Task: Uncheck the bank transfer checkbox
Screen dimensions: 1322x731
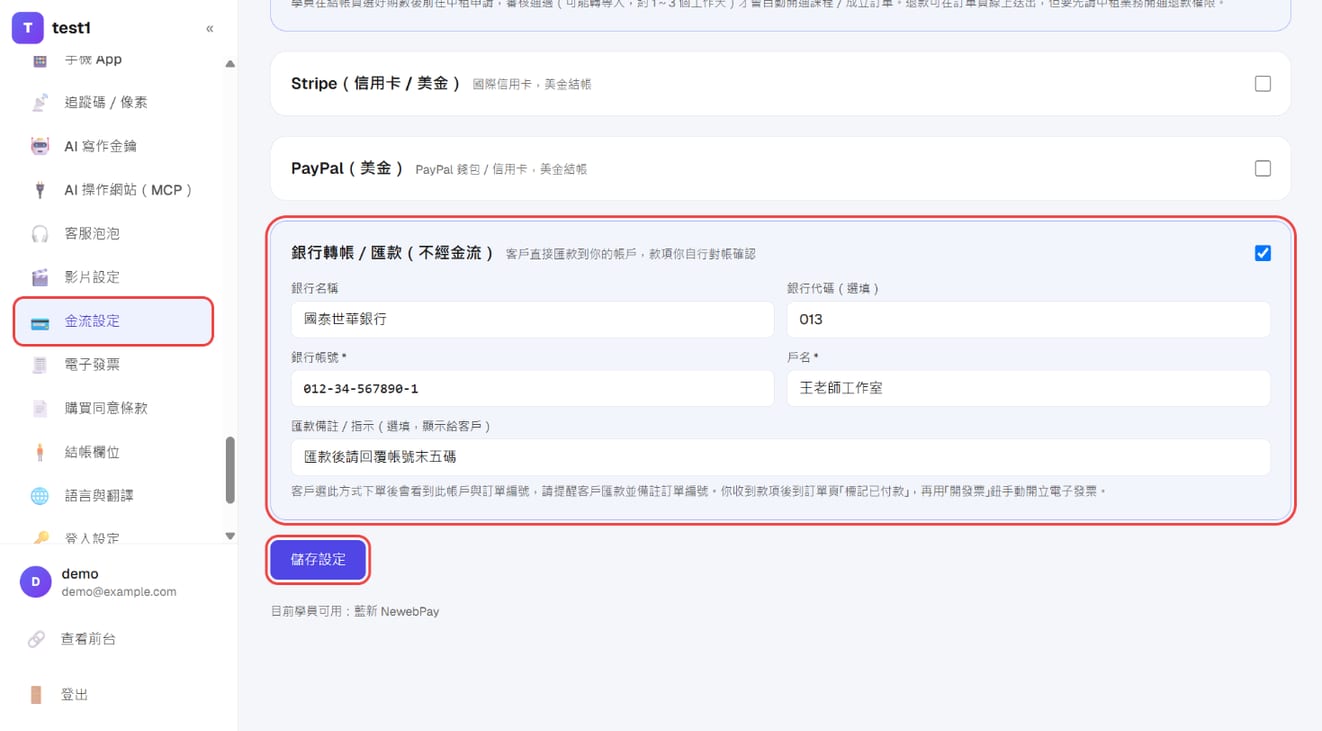Action: [x=1263, y=253]
